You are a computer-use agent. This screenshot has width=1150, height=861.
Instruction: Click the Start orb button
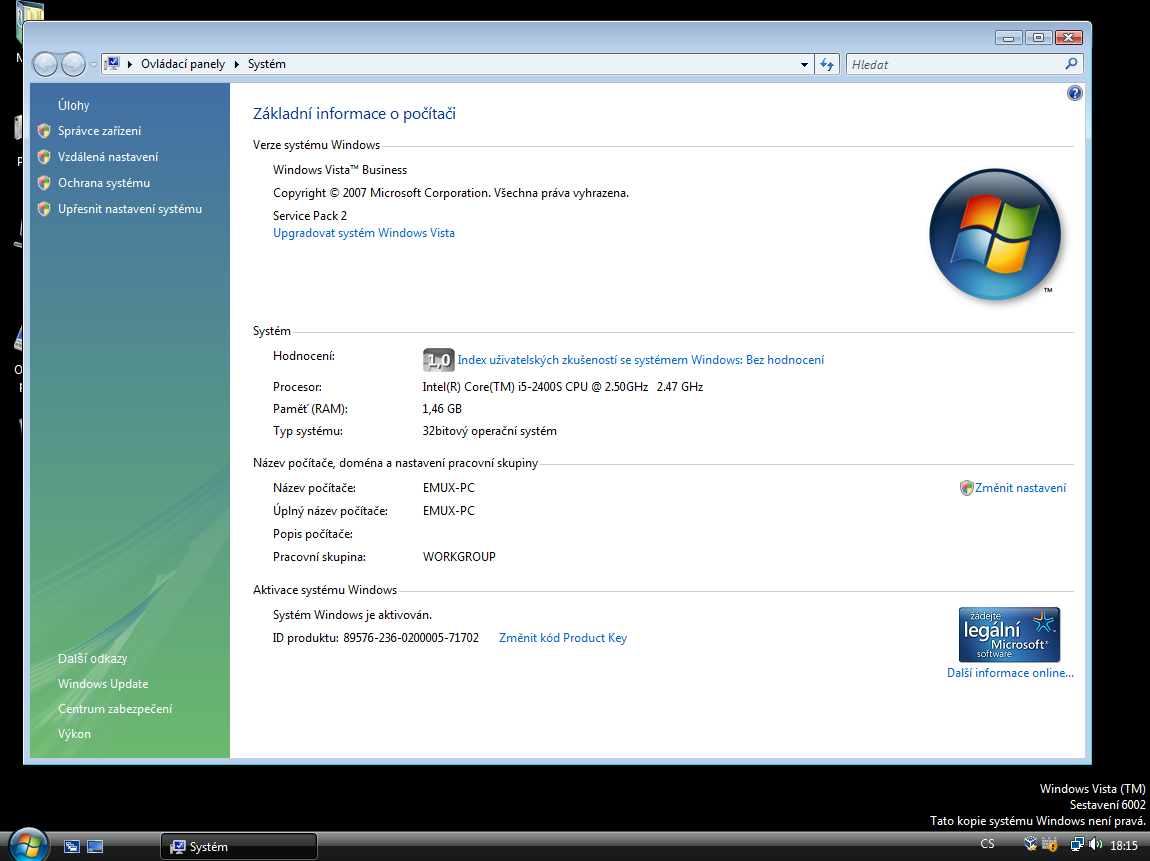(29, 845)
